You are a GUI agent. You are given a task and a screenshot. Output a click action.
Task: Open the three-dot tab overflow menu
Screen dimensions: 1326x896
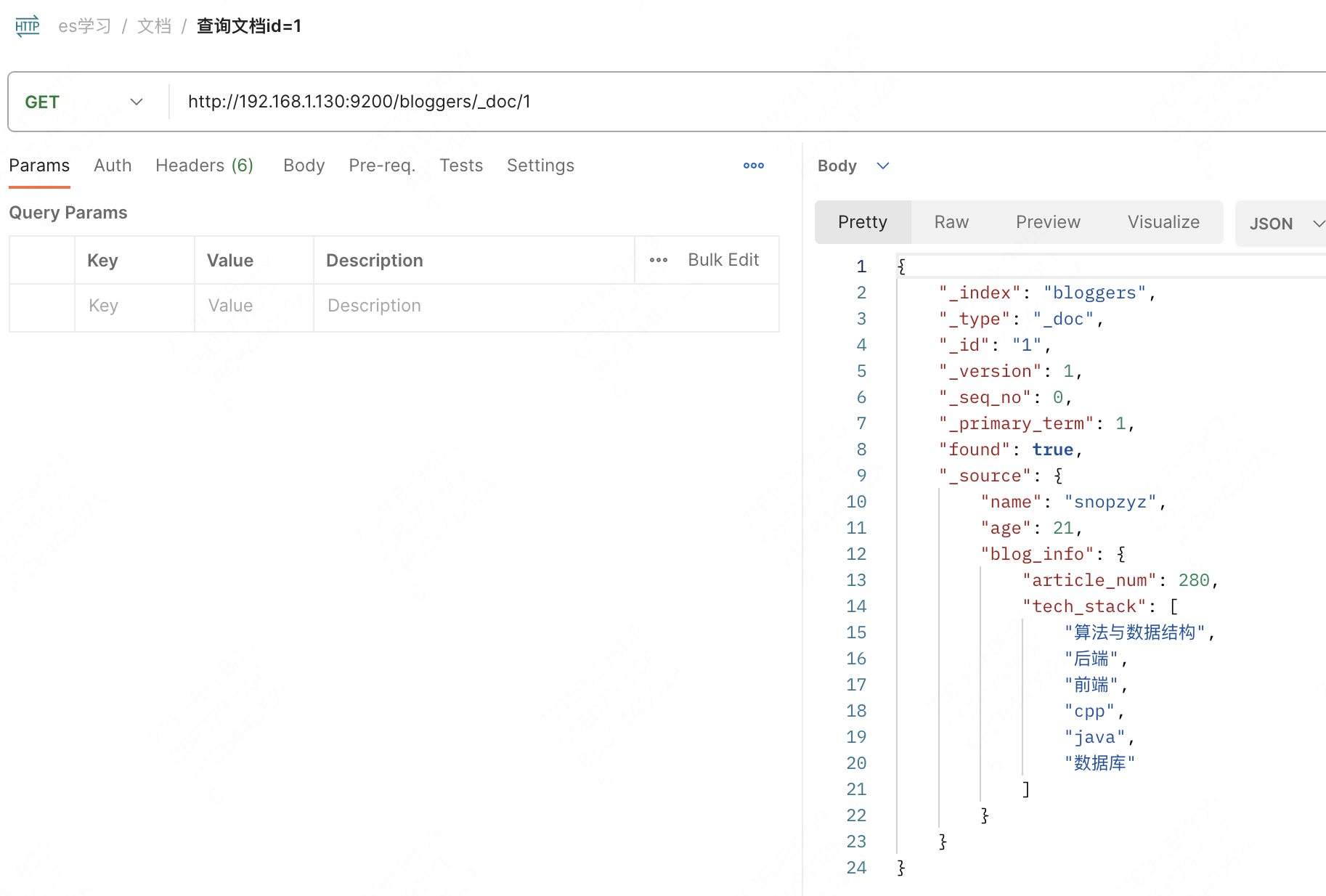(x=754, y=166)
